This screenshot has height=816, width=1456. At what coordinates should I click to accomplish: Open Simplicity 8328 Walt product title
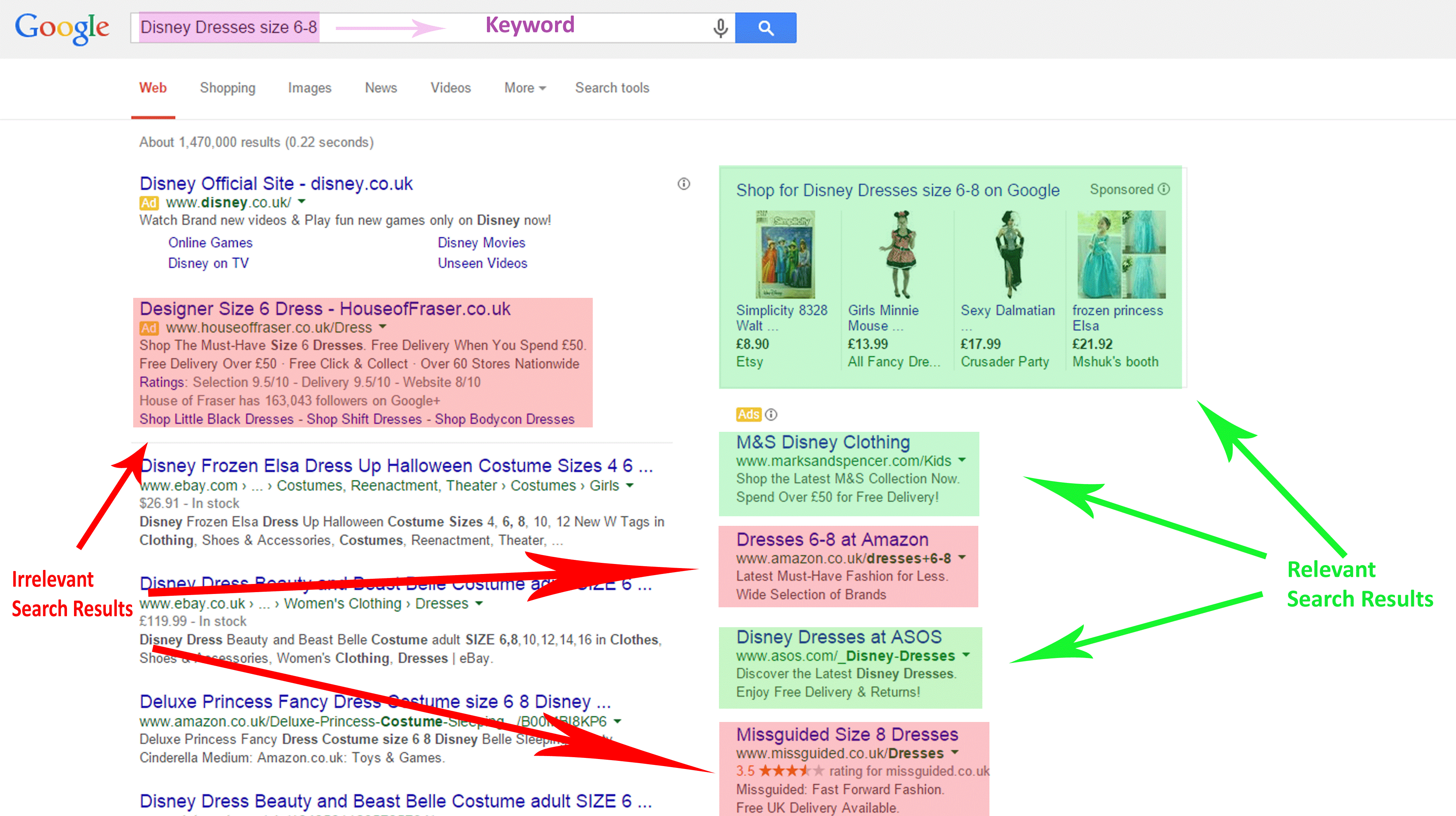click(x=782, y=318)
